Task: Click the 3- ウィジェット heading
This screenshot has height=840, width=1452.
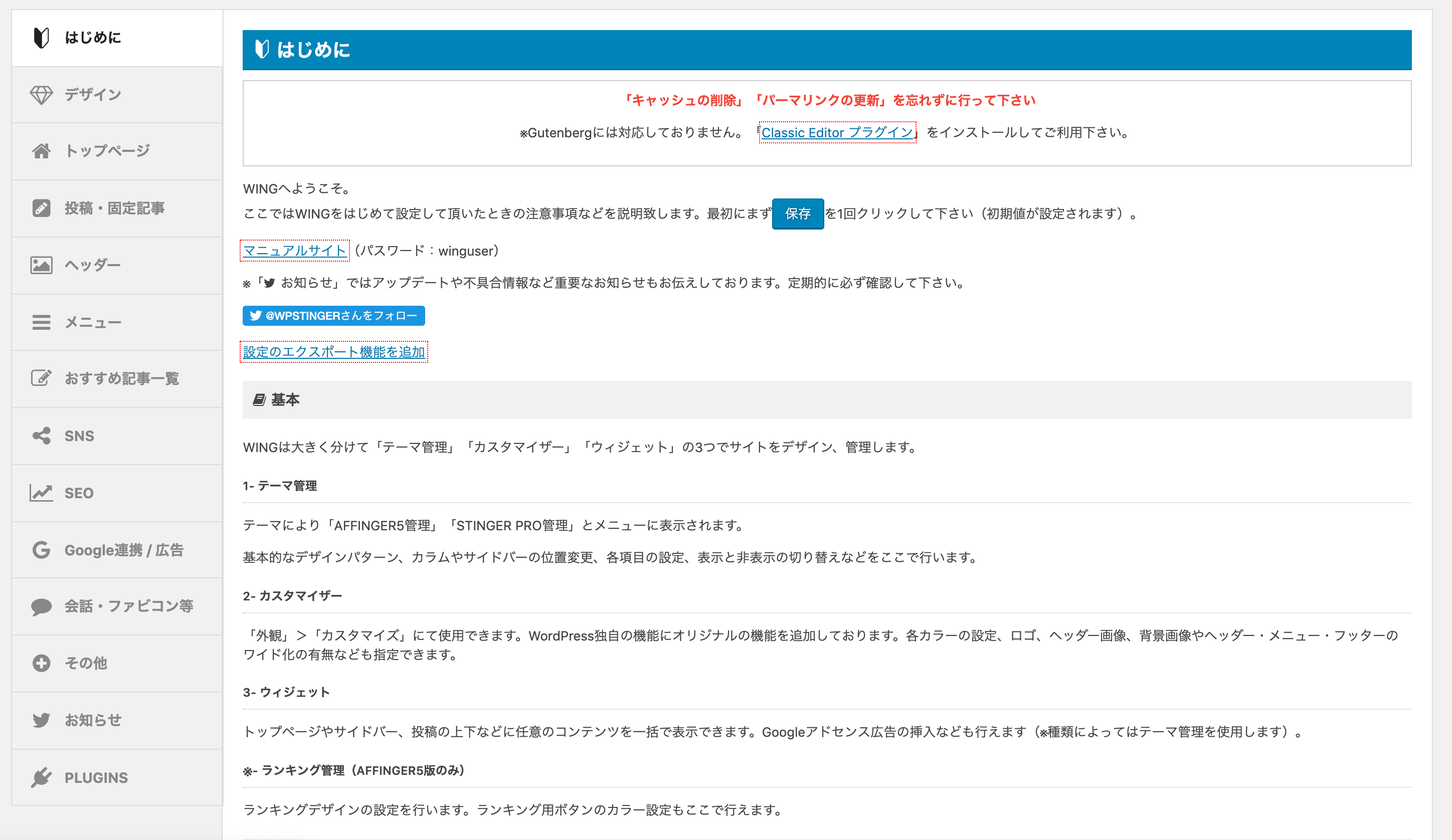Action: [286, 692]
